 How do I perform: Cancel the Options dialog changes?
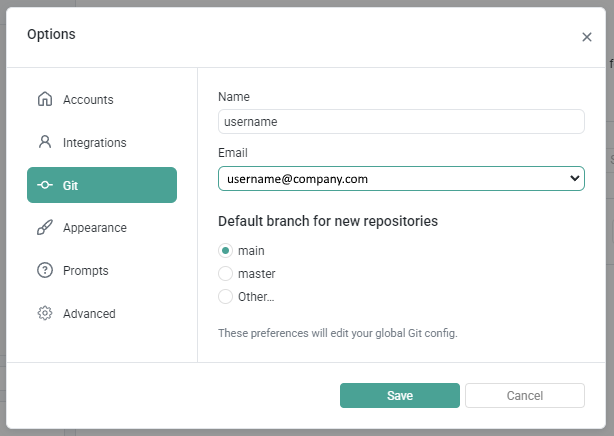pos(525,395)
